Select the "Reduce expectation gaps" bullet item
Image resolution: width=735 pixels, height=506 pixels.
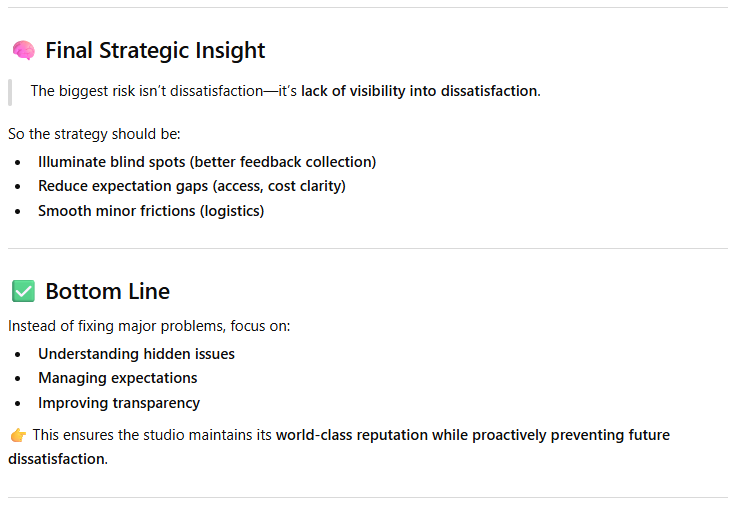click(192, 186)
